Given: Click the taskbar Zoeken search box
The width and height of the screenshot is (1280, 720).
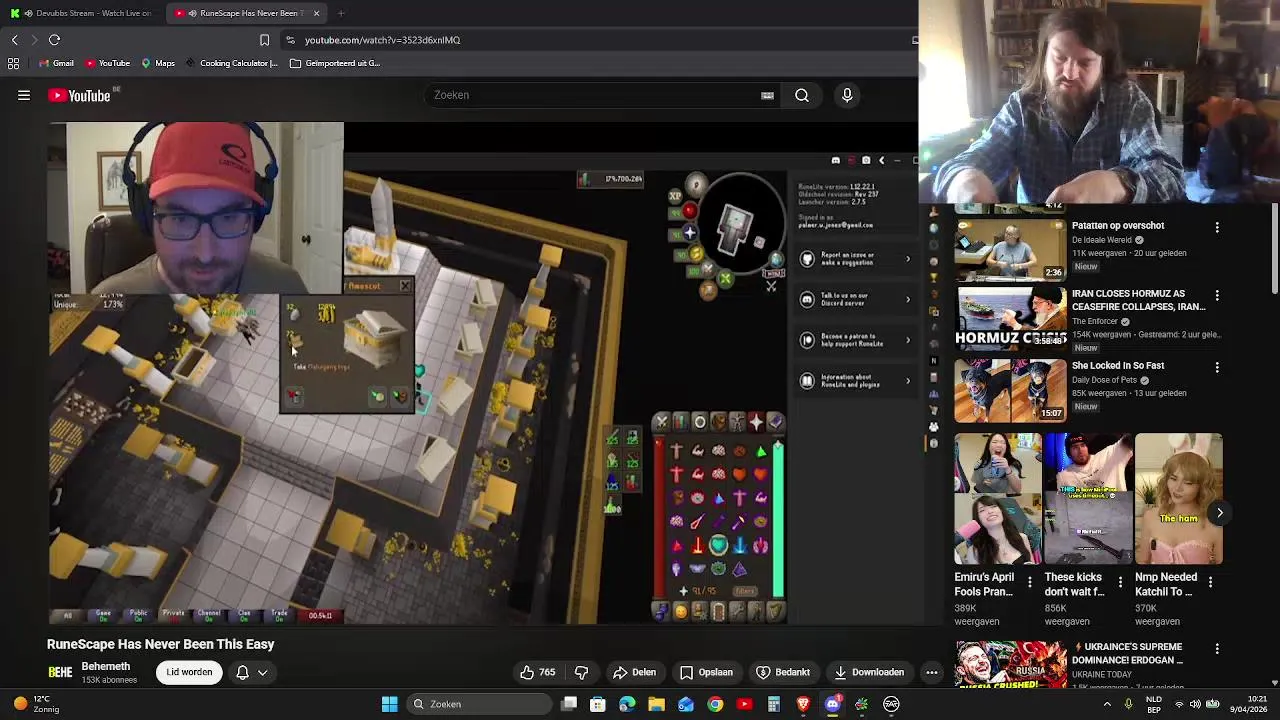Looking at the screenshot, I should [480, 704].
